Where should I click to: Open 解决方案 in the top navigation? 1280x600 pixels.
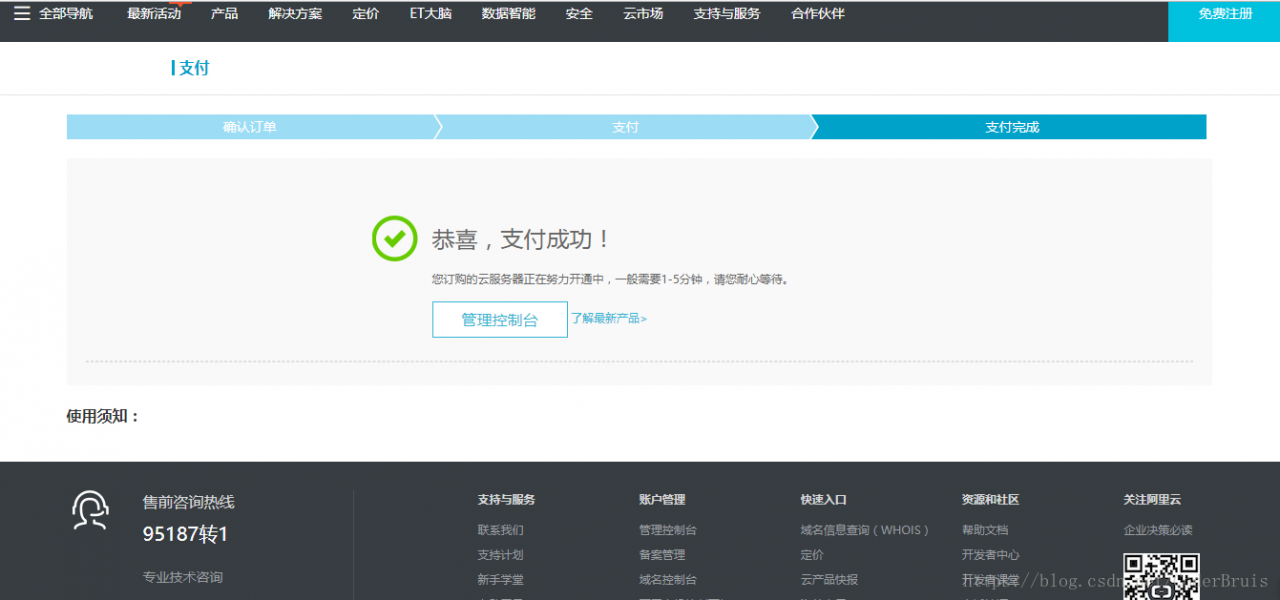[295, 14]
